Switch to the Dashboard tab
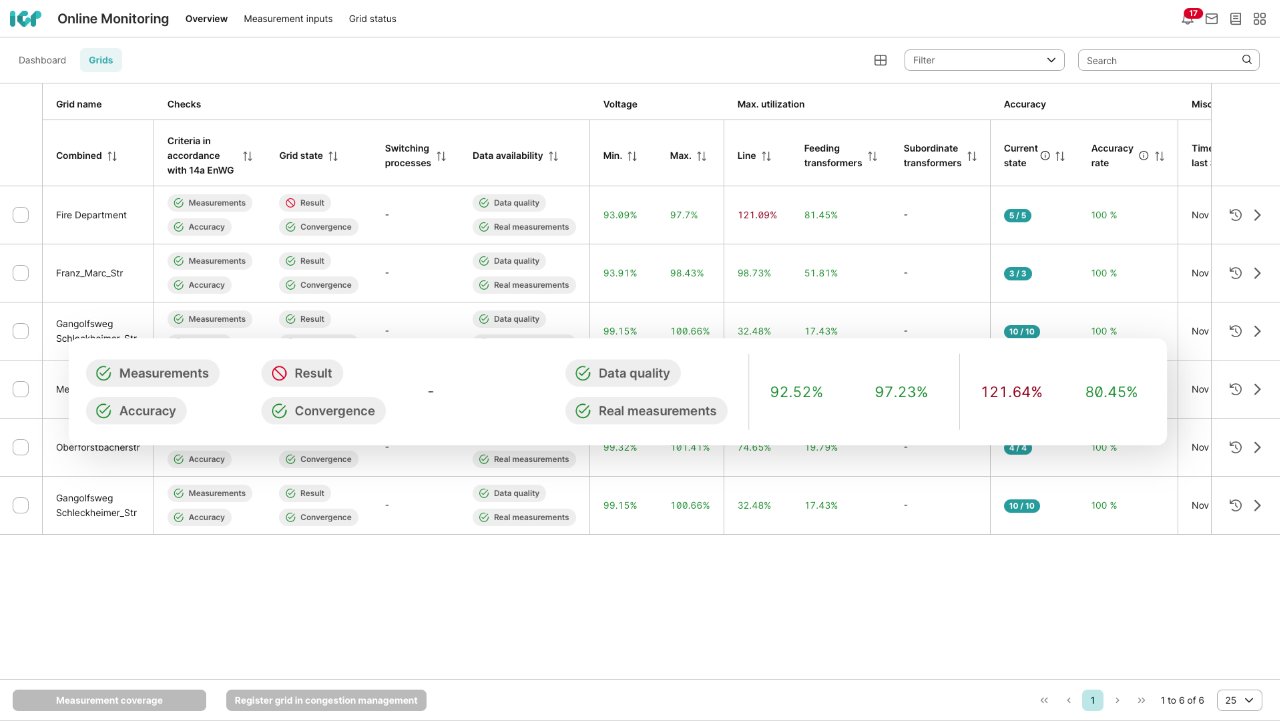Viewport: 1280px width, 721px height. click(42, 60)
